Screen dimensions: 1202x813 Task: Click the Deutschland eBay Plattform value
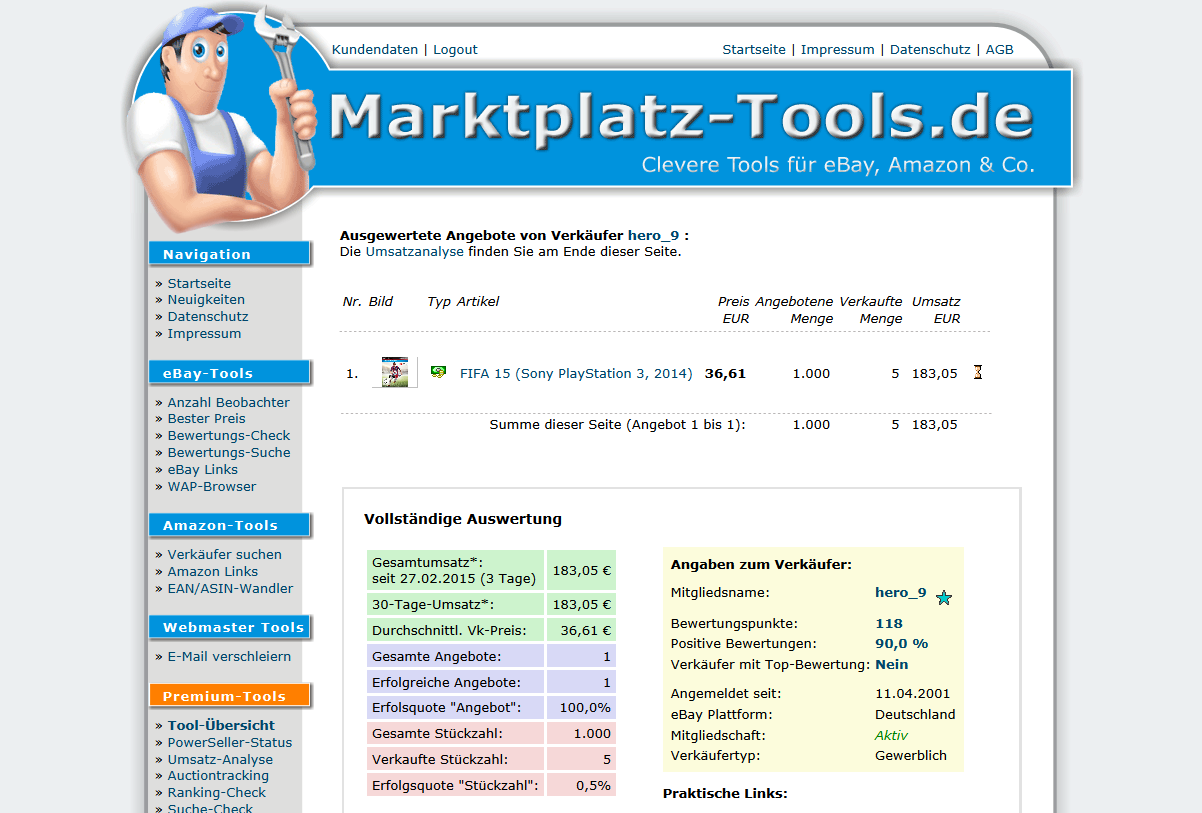point(915,715)
